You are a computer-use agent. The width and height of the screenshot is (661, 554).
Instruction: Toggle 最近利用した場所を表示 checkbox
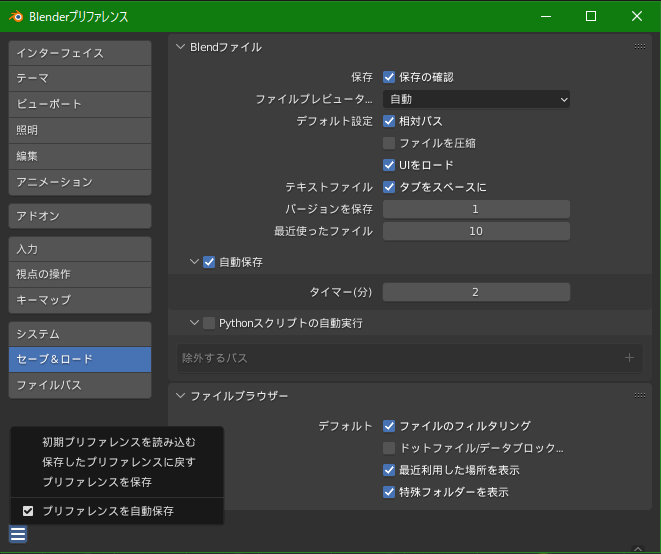389,470
